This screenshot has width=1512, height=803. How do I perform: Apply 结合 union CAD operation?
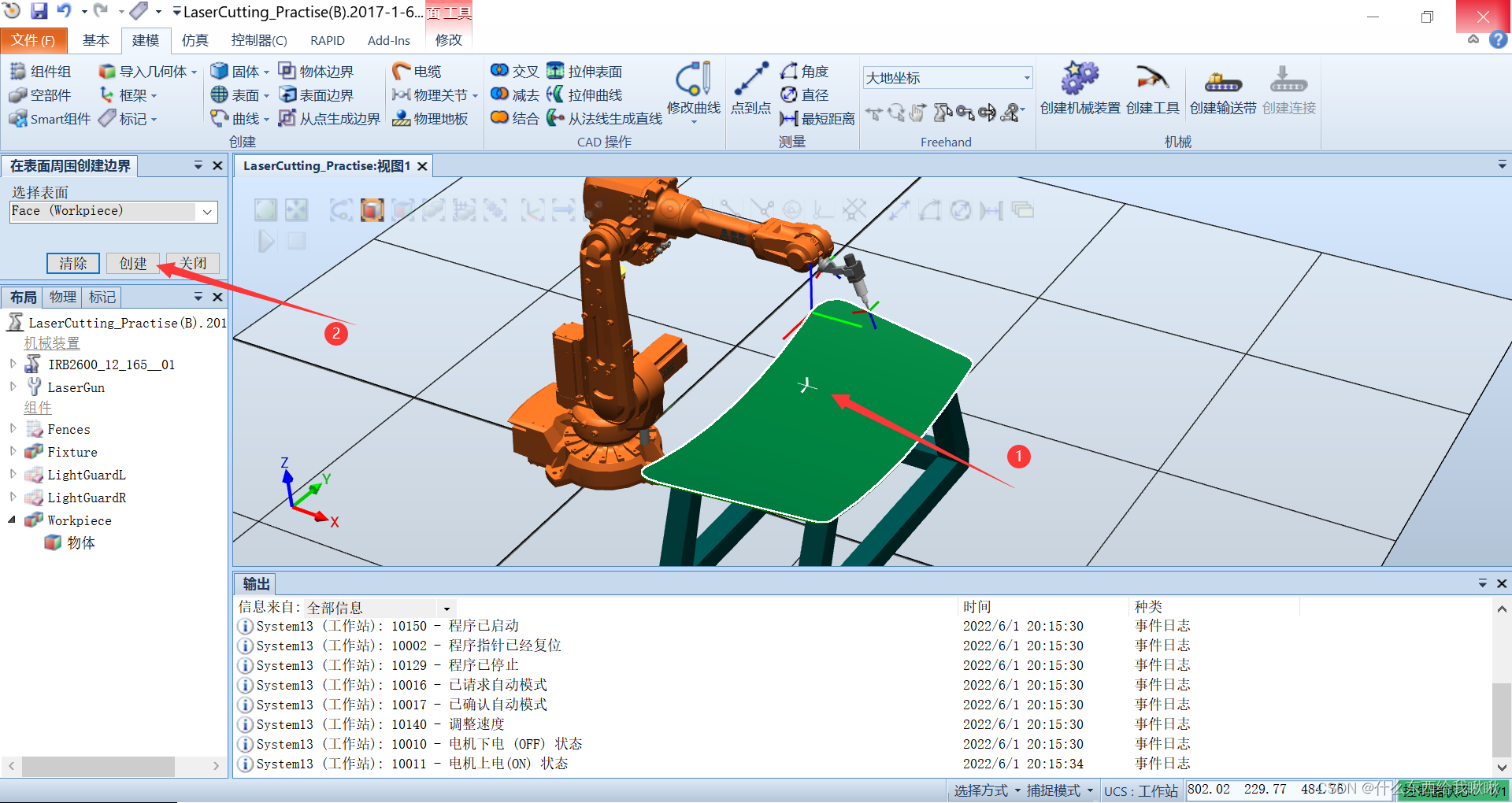pos(514,119)
